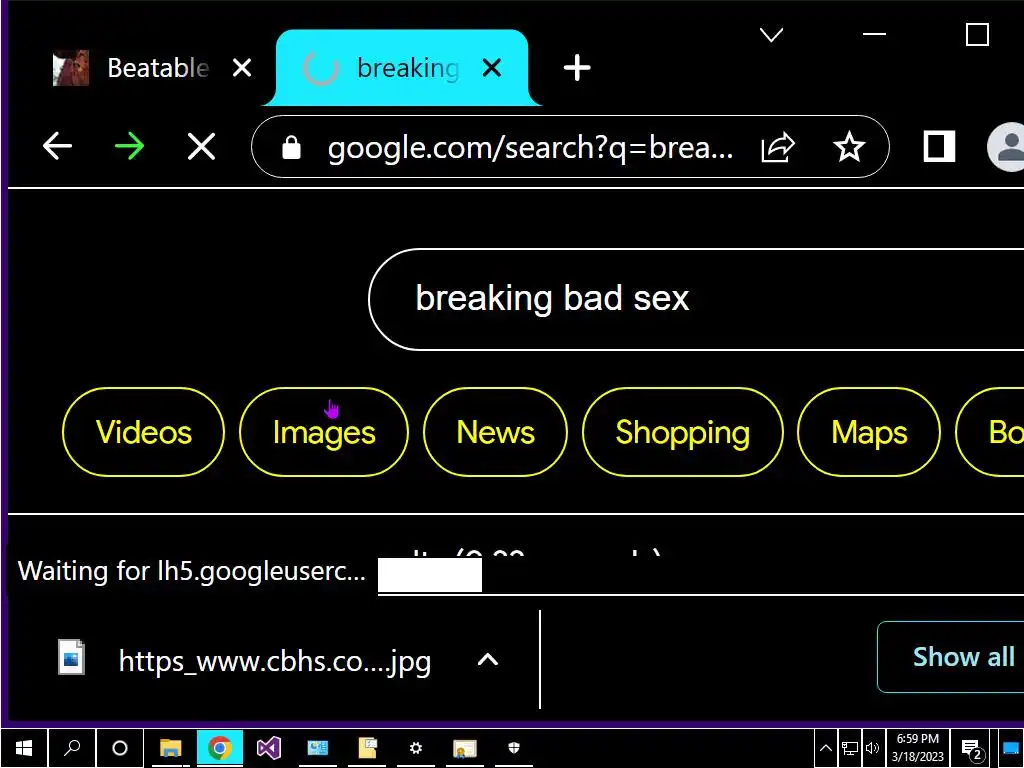Open the control panel taskbar app
The image size is (1024, 768).
(x=318, y=748)
